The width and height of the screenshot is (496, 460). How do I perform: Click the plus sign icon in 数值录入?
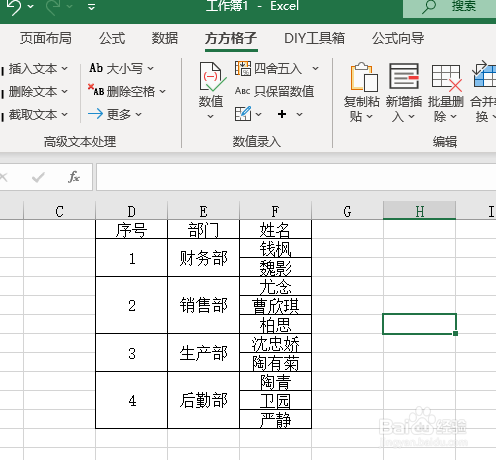click(282, 114)
